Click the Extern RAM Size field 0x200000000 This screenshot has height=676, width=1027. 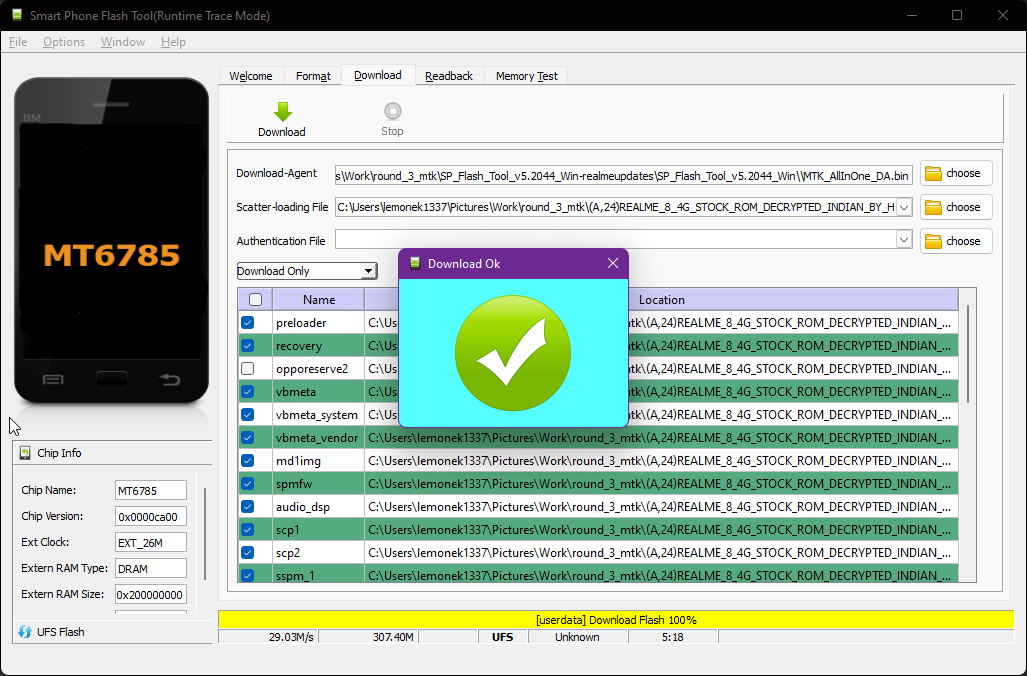151,595
